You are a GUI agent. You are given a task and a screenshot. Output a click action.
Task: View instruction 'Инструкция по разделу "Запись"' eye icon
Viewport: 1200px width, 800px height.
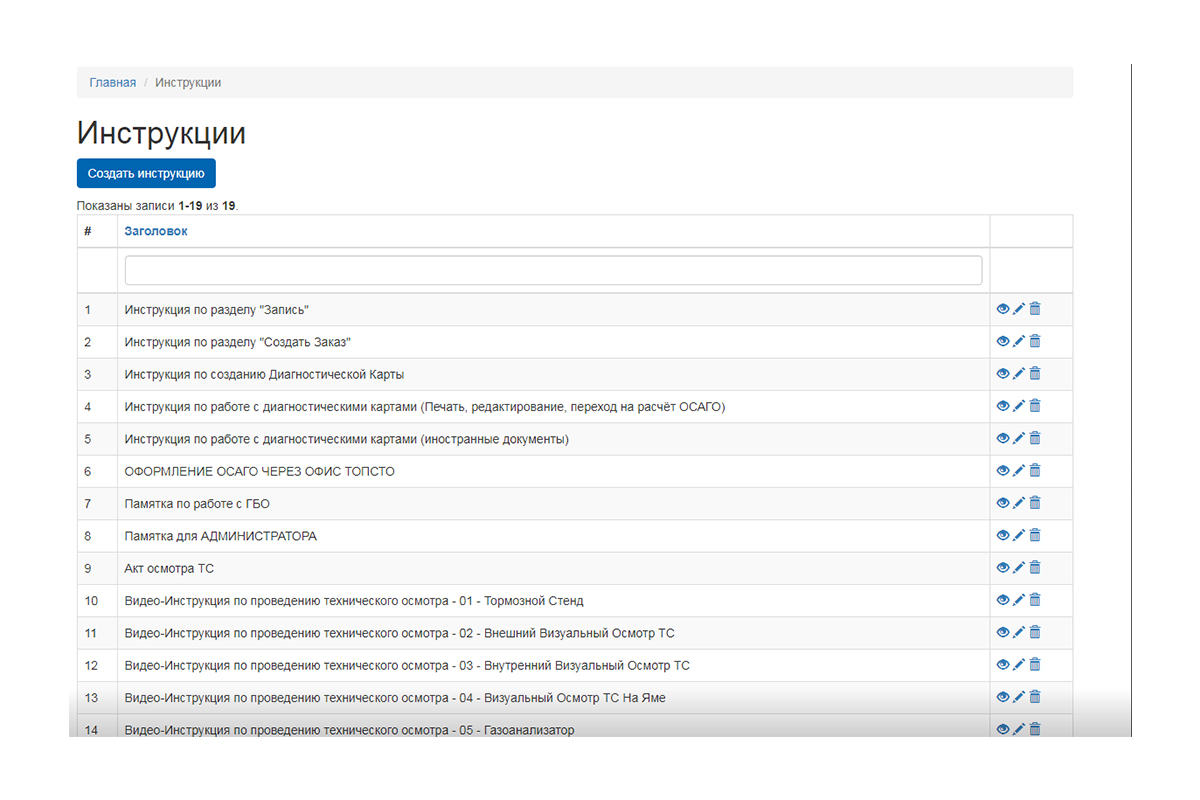tap(1003, 309)
